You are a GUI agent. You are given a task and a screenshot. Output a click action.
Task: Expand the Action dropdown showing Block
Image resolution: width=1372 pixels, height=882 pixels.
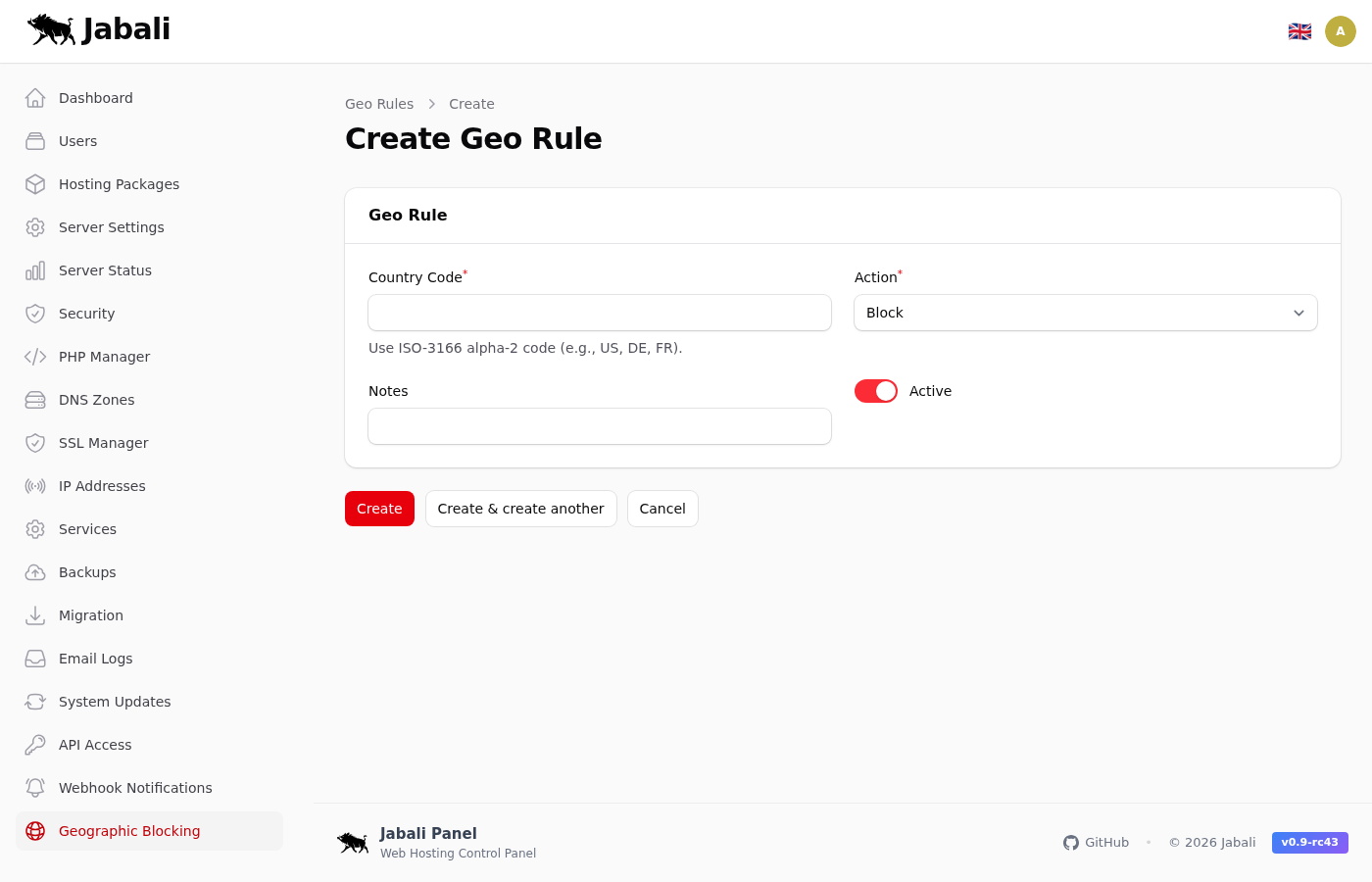1085,313
